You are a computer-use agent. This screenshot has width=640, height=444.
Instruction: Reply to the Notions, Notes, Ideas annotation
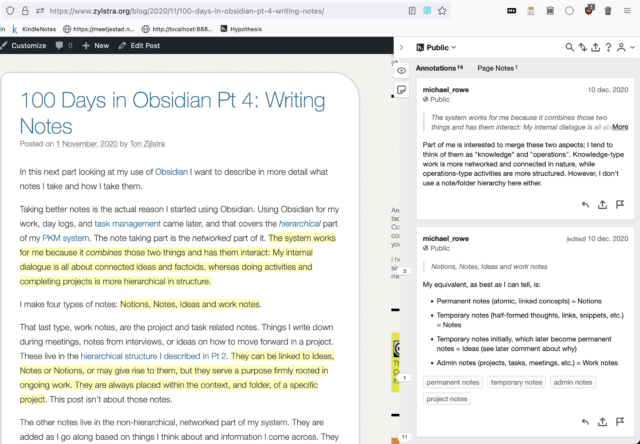[x=585, y=422]
